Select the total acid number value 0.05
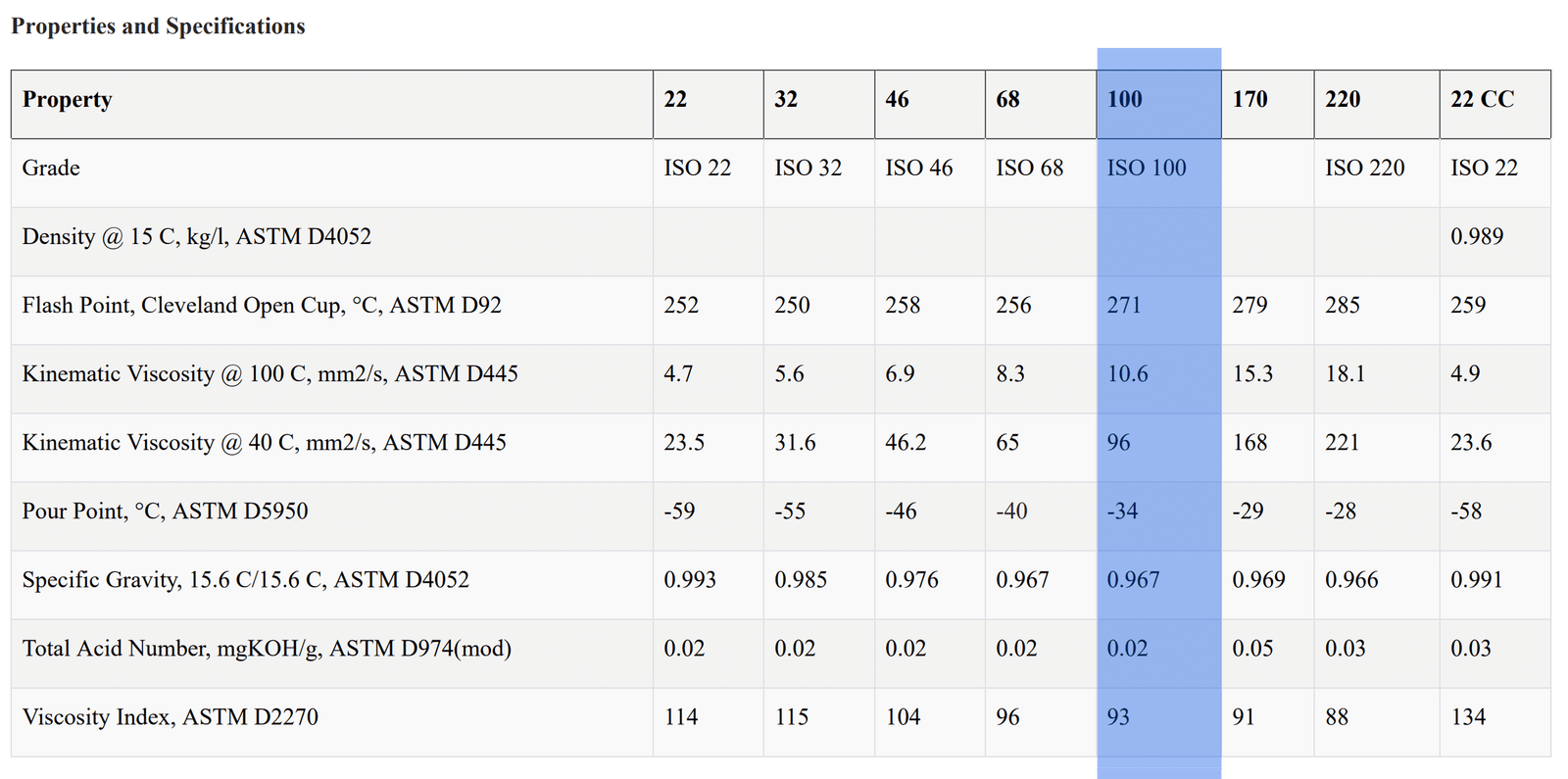Image resolution: width=1568 pixels, height=779 pixels. (1252, 648)
